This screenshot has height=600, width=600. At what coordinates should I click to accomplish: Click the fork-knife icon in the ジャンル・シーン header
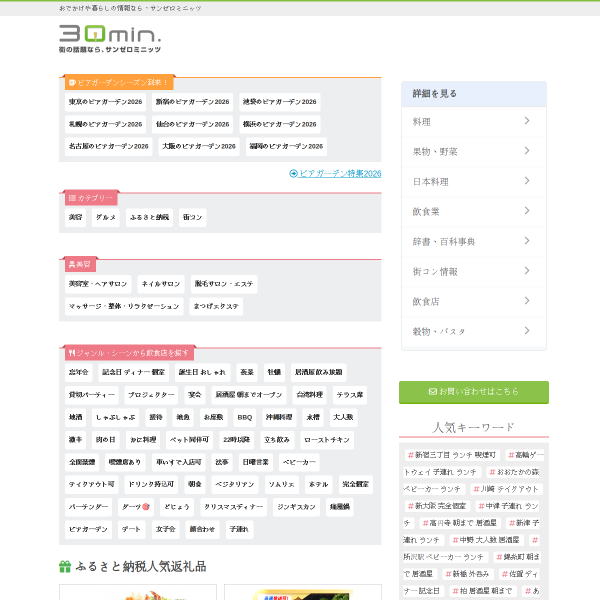click(x=72, y=353)
